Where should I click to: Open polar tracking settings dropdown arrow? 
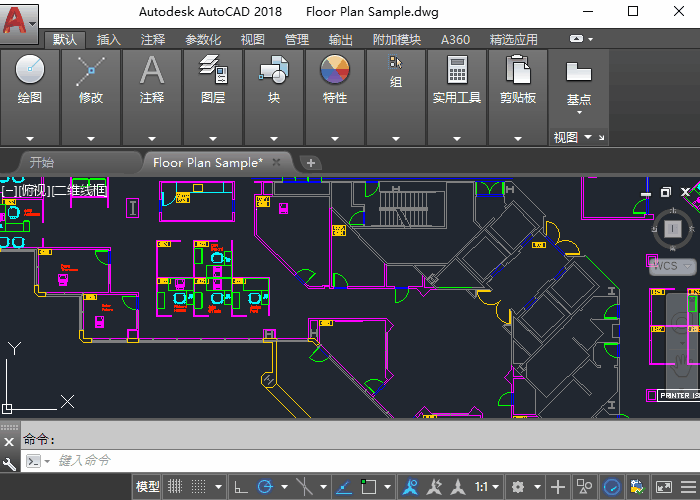click(x=284, y=487)
